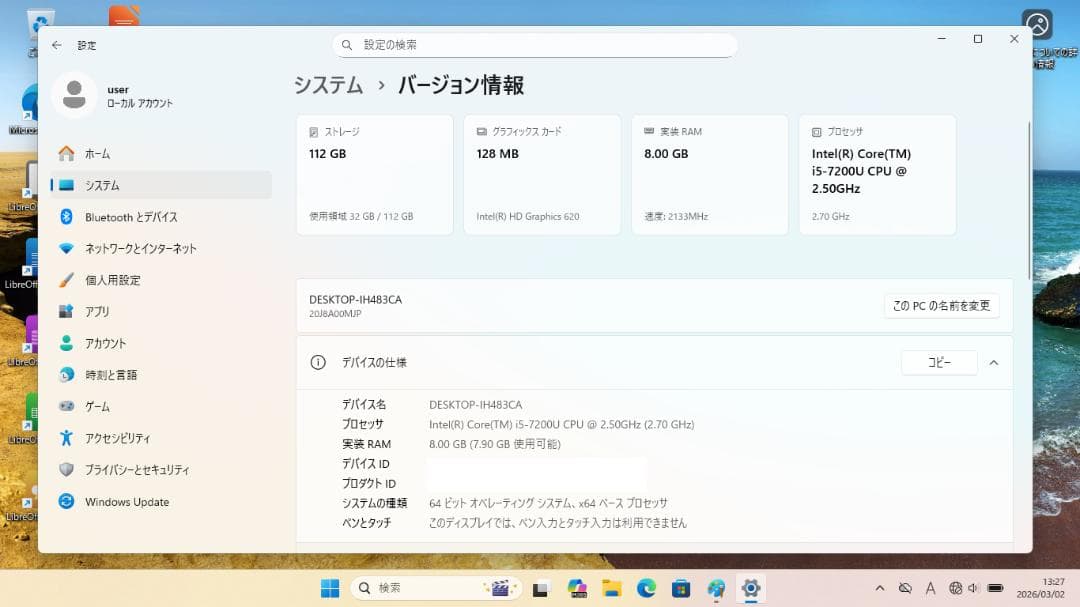The width and height of the screenshot is (1080, 607).
Task: Show hidden tray icons chevron
Action: coord(880,588)
